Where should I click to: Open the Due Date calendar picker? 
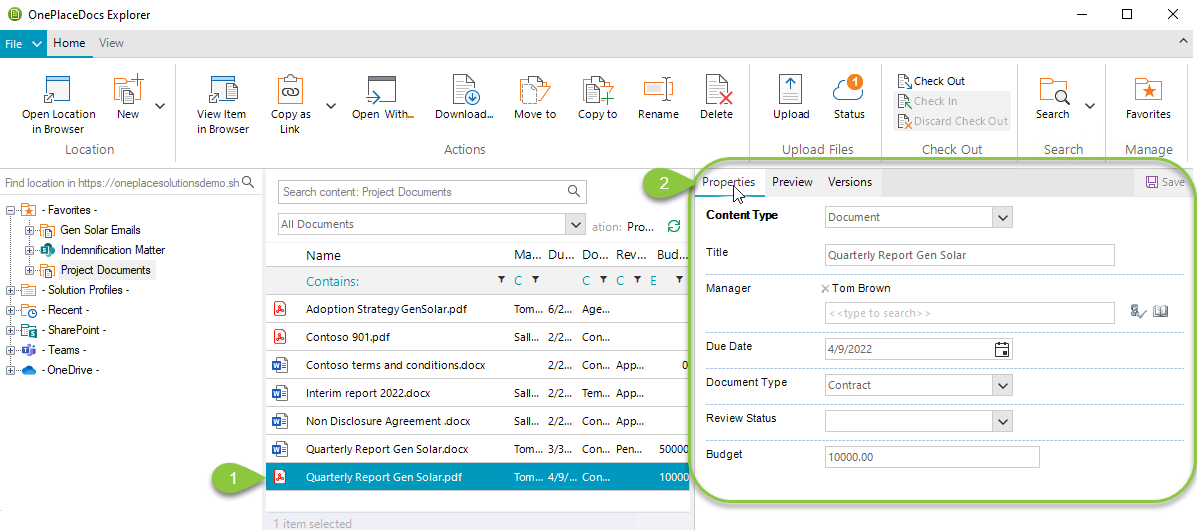[x=1002, y=349]
